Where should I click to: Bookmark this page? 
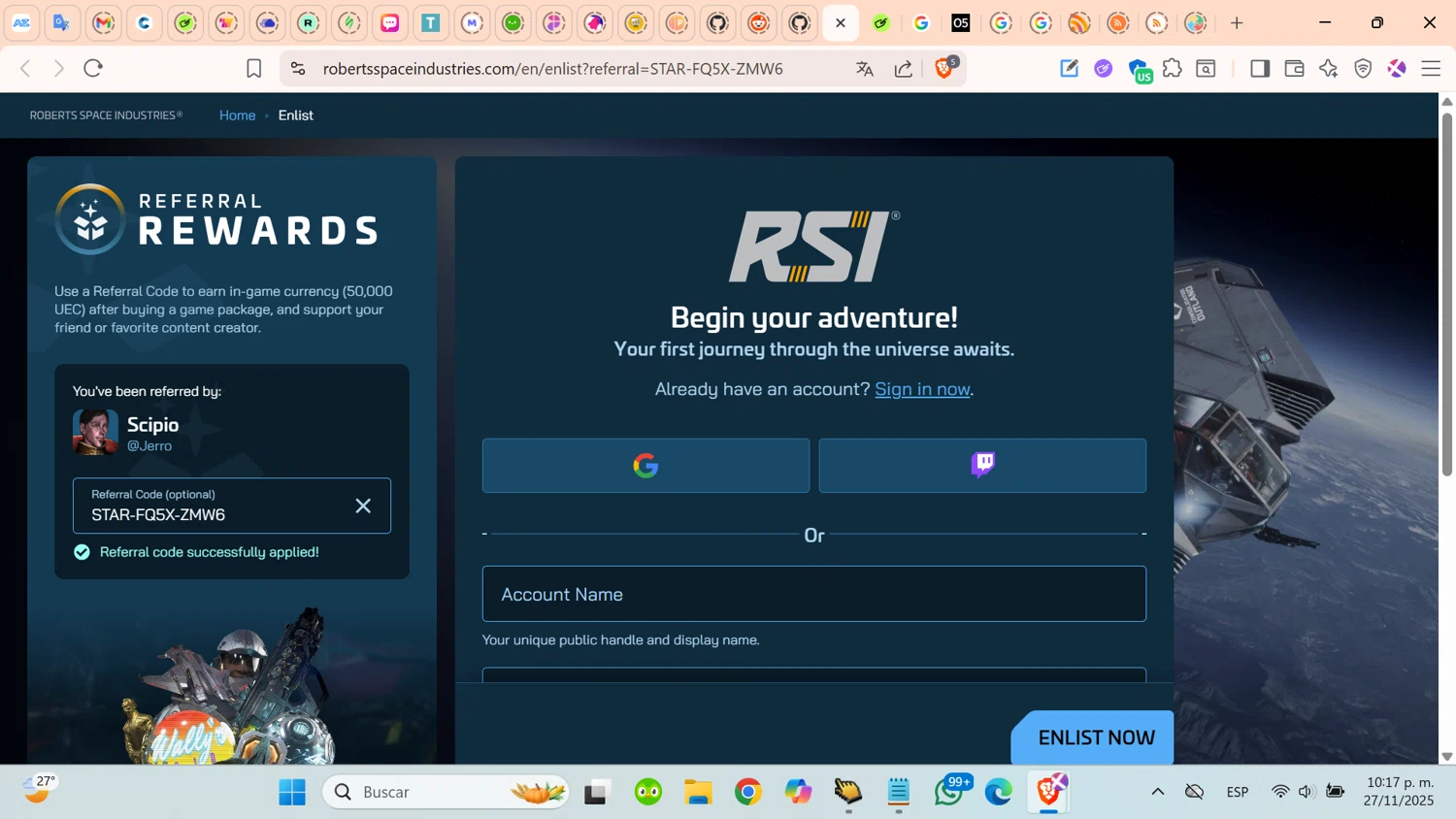click(x=254, y=69)
